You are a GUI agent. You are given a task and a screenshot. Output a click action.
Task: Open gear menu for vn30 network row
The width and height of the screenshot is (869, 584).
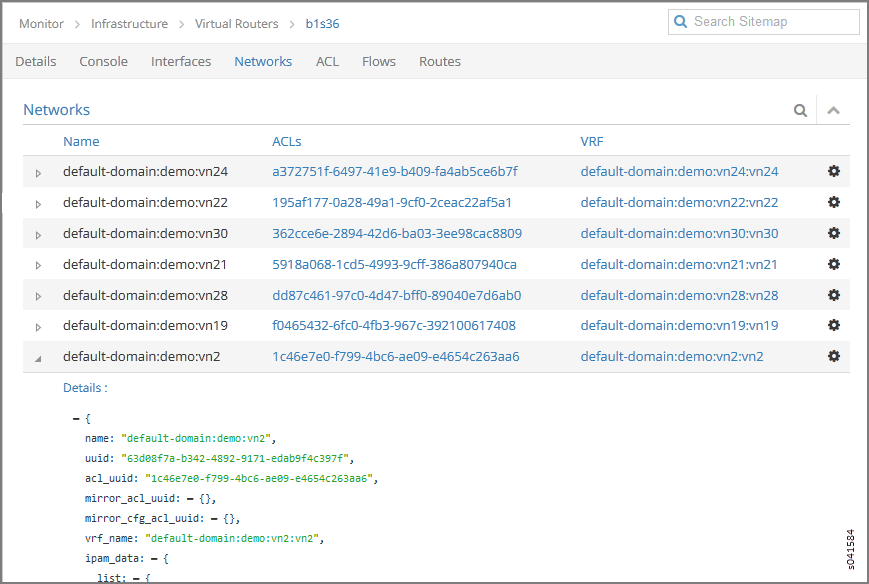833,233
